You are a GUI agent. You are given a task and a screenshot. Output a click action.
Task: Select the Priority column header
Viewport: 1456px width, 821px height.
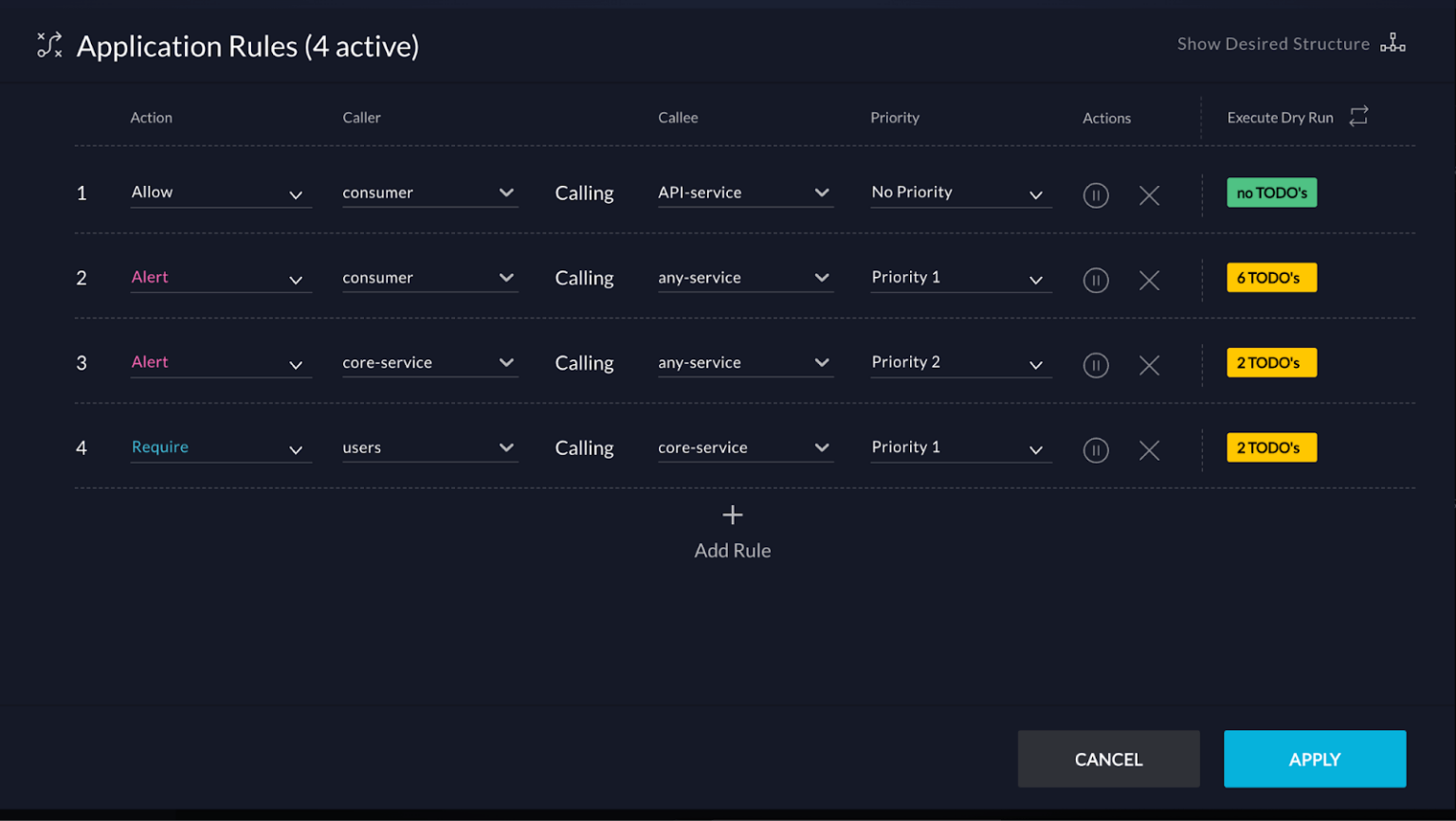895,118
